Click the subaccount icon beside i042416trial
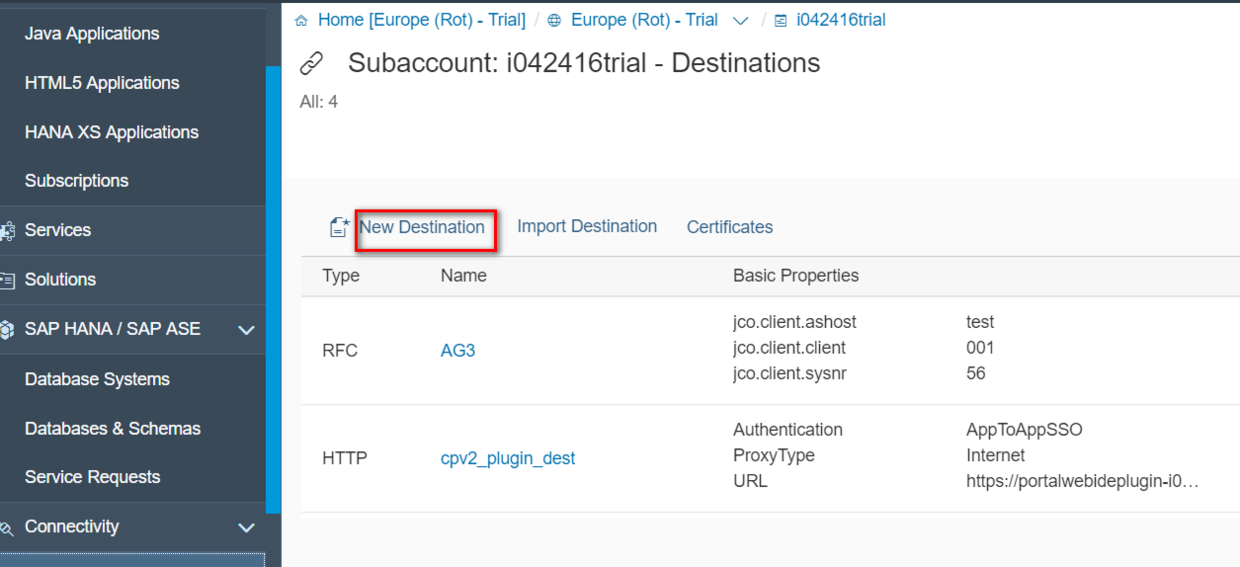Screen dimensions: 1240x567 click(x=780, y=20)
